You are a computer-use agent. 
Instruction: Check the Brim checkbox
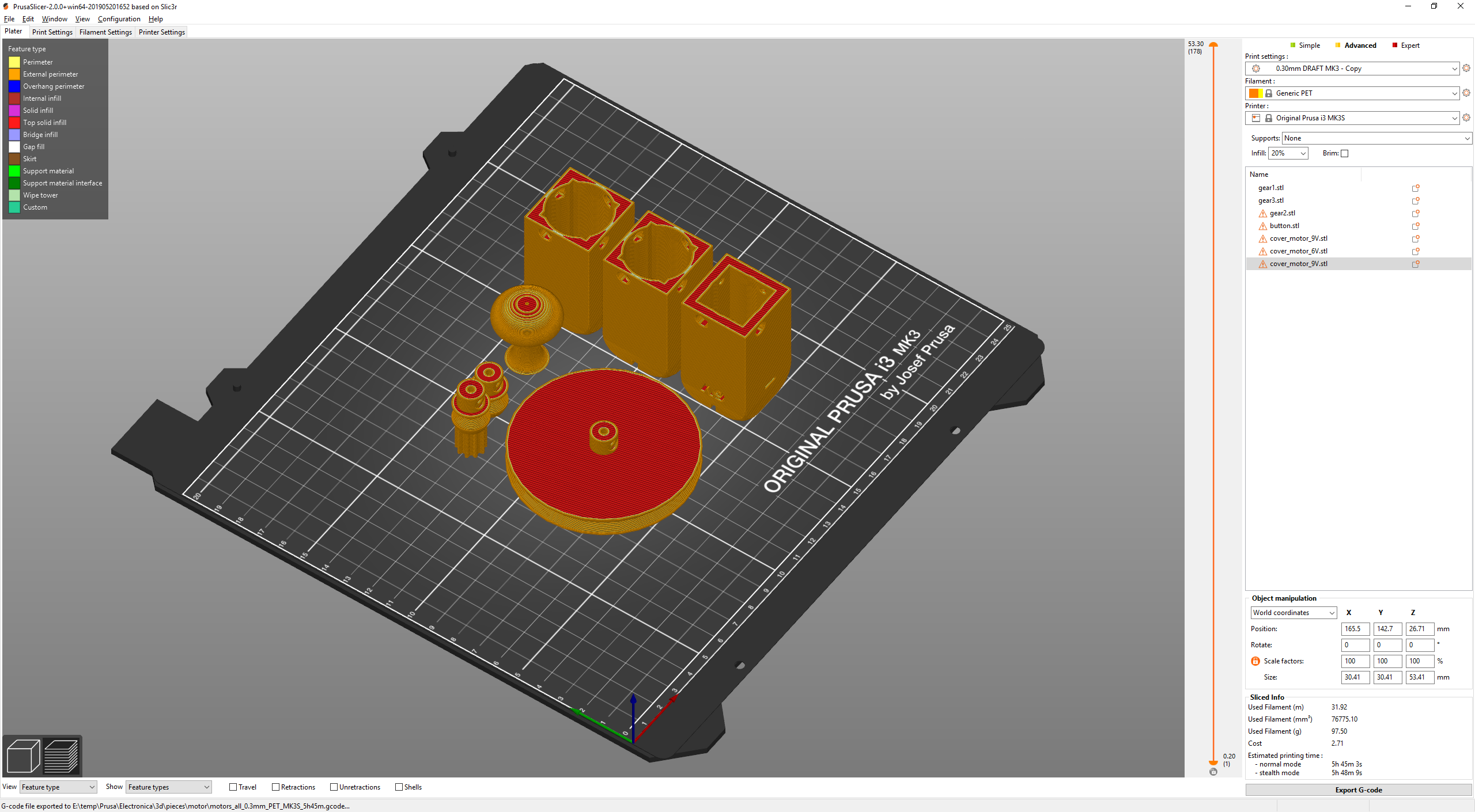pos(1345,153)
